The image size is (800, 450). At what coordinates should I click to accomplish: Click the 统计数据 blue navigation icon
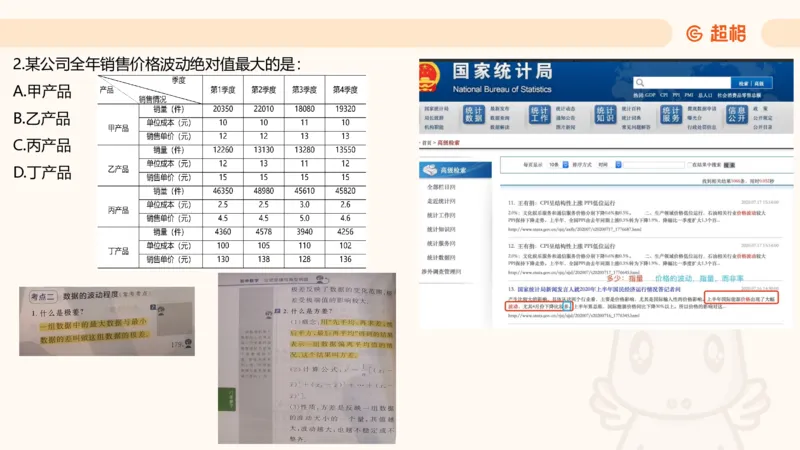pyautogui.click(x=473, y=115)
